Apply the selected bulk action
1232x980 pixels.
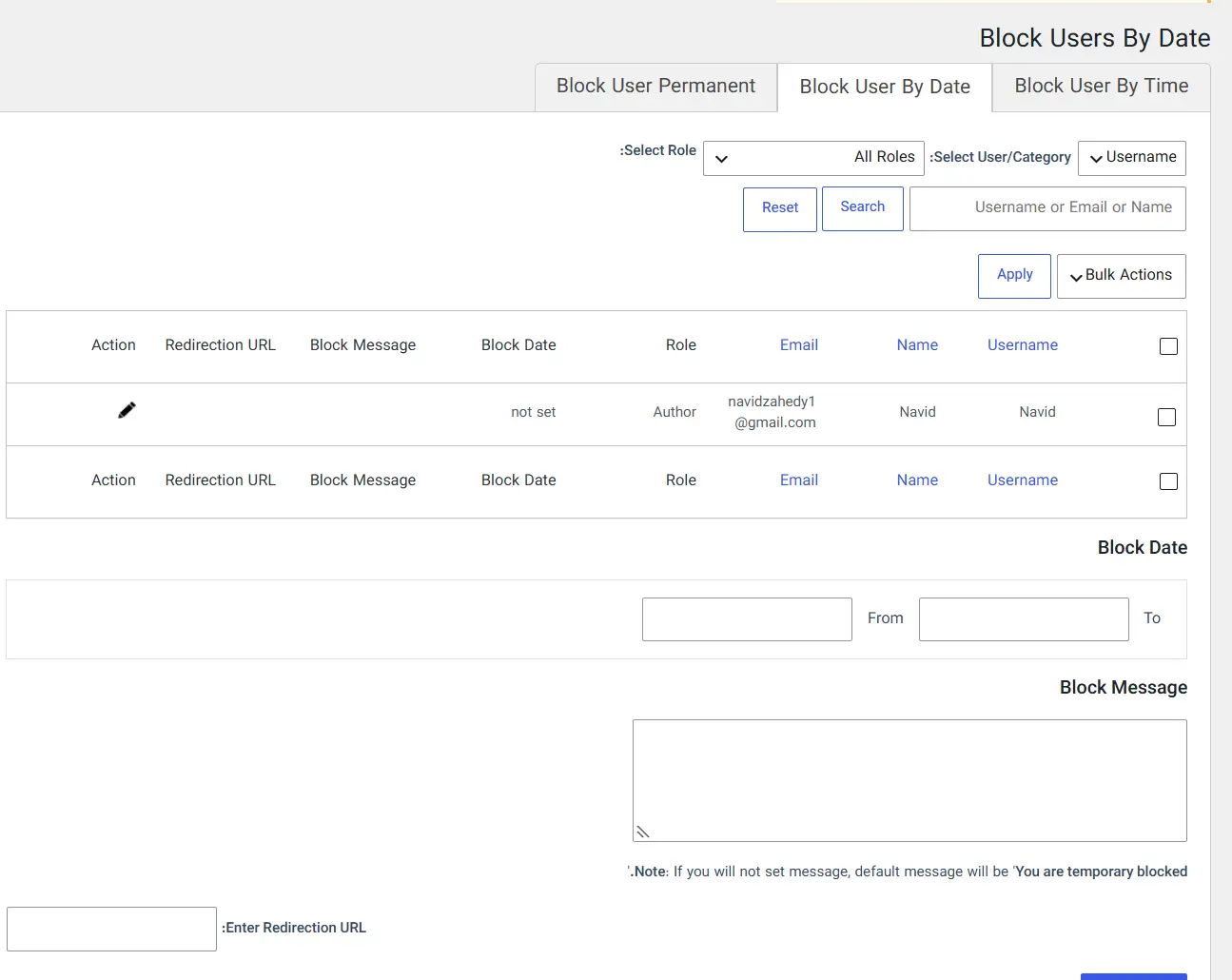click(1014, 276)
